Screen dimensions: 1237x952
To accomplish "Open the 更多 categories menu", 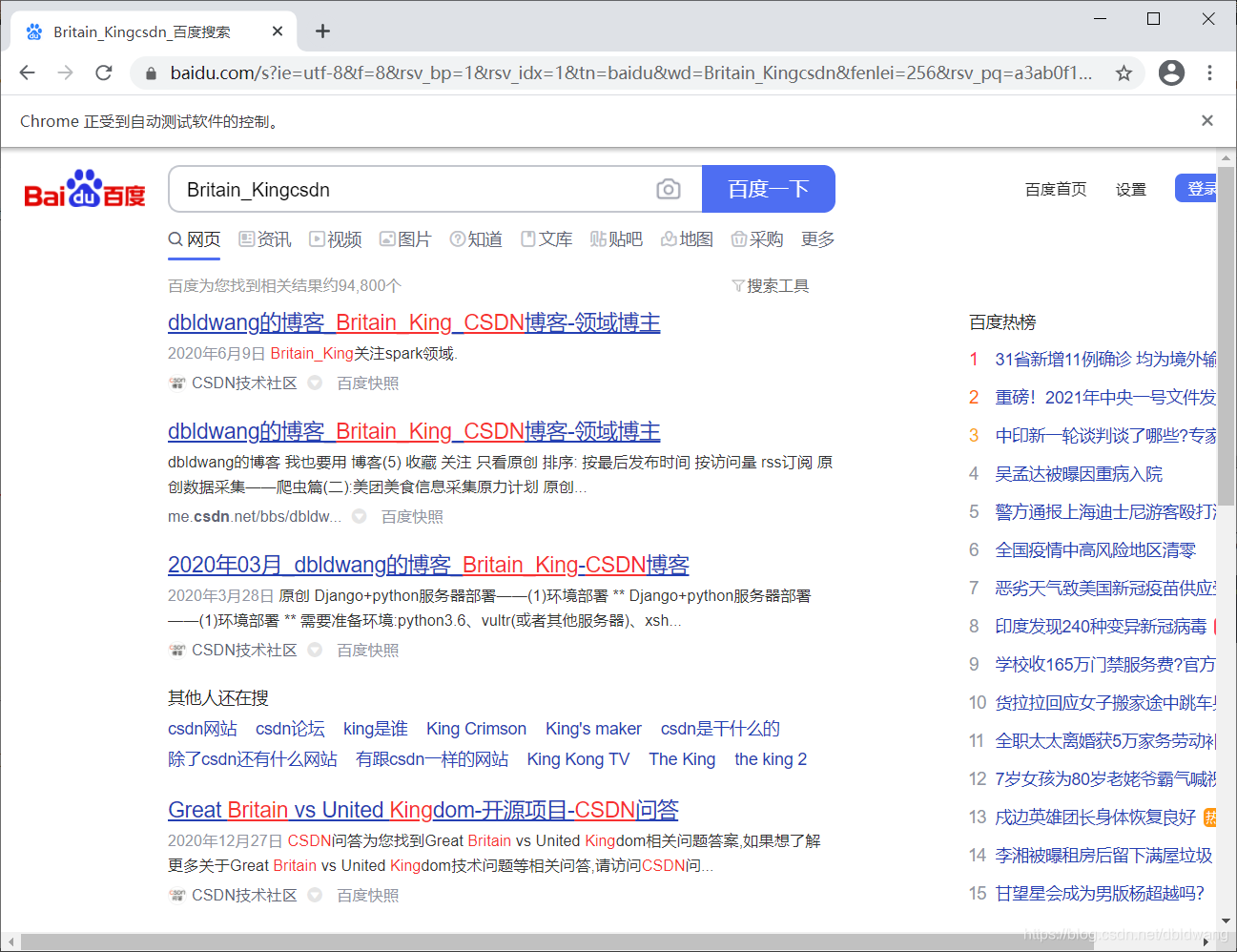I will (x=817, y=239).
